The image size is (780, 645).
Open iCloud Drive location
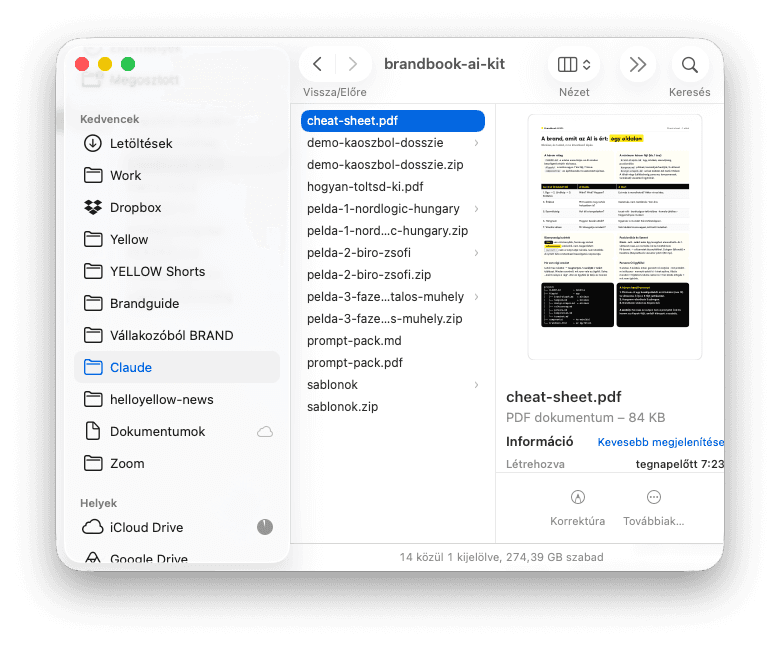point(177,527)
